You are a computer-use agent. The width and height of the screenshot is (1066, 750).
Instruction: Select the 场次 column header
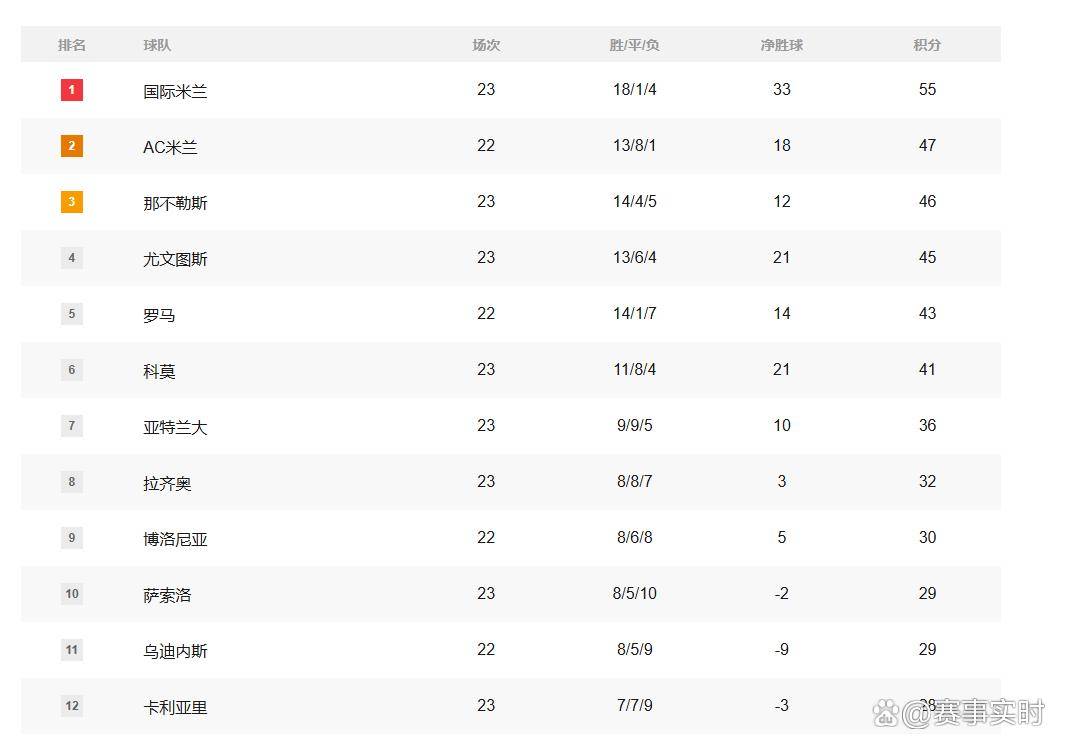click(486, 45)
